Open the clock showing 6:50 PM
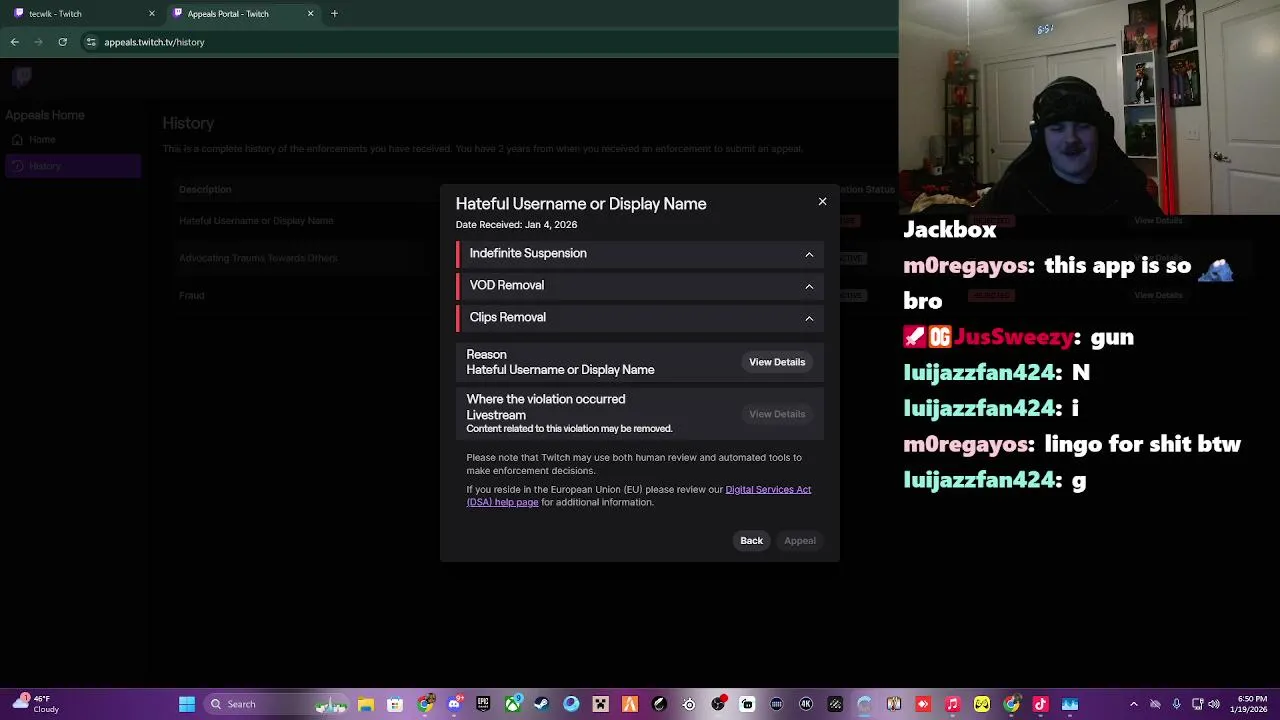 [1251, 704]
